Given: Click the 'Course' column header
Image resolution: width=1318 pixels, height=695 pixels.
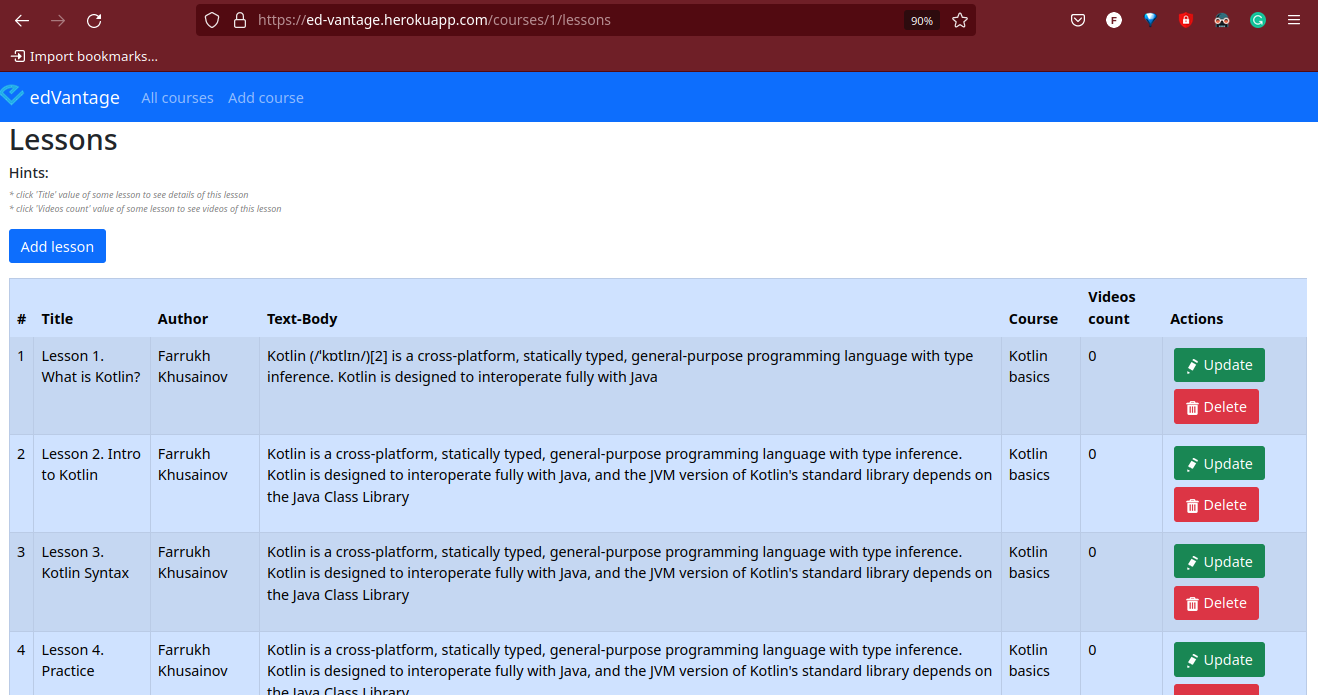Looking at the screenshot, I should coord(1033,319).
